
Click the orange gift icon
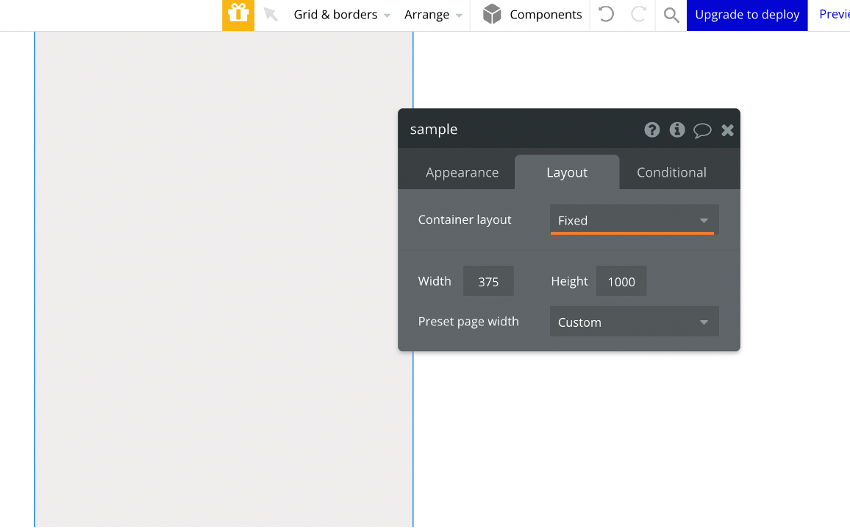point(238,15)
